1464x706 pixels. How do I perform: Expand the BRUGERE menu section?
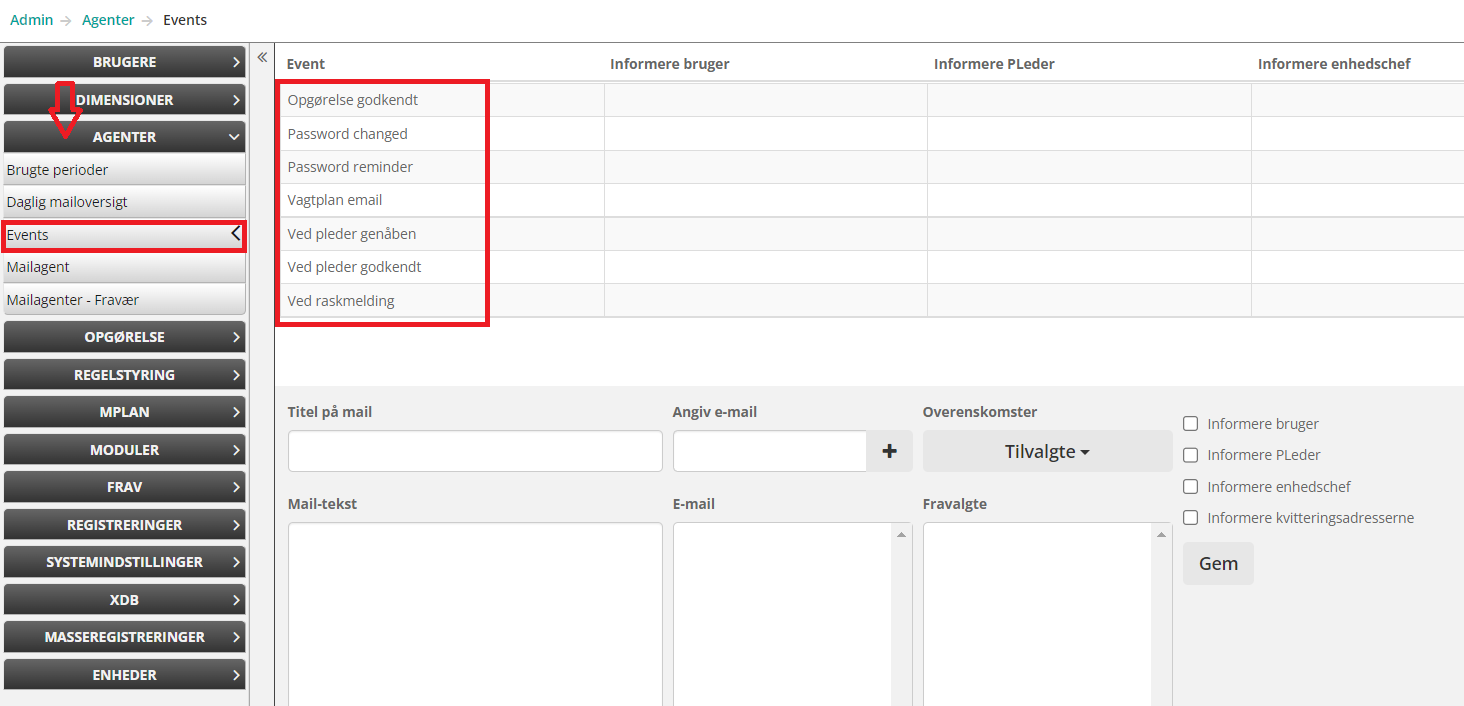(x=125, y=62)
